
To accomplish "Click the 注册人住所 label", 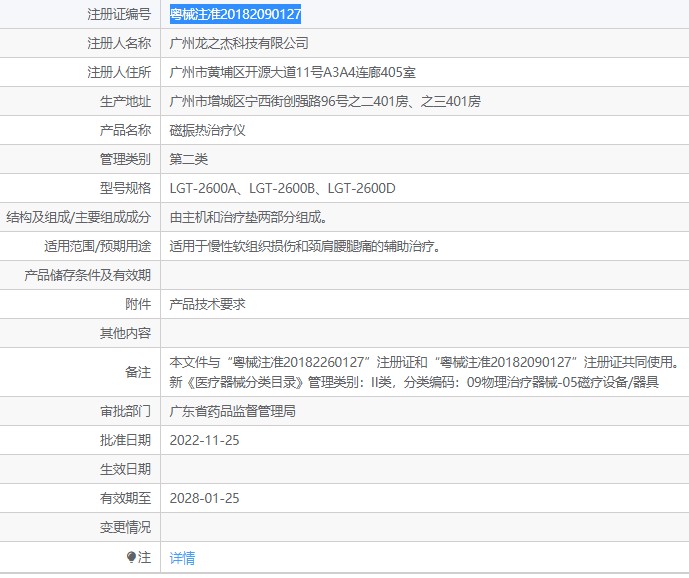I will 119,72.
